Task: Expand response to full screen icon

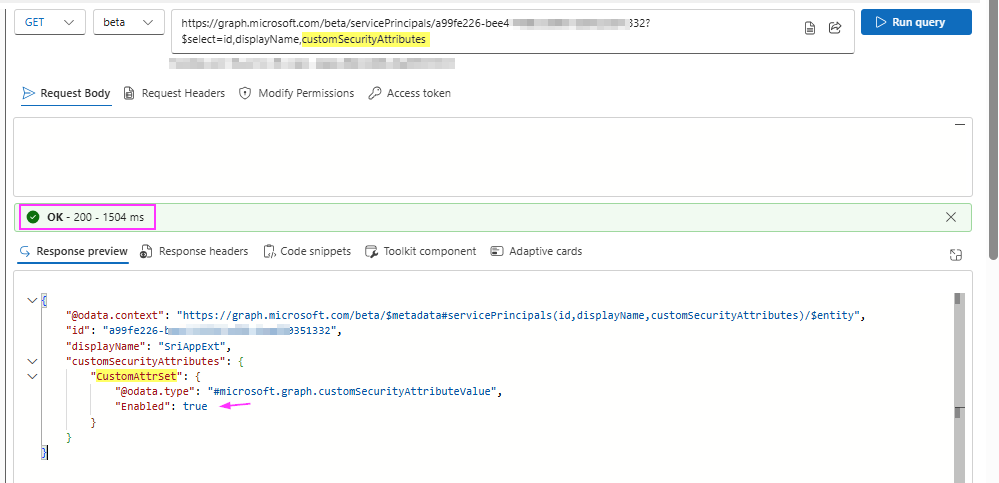Action: click(955, 255)
